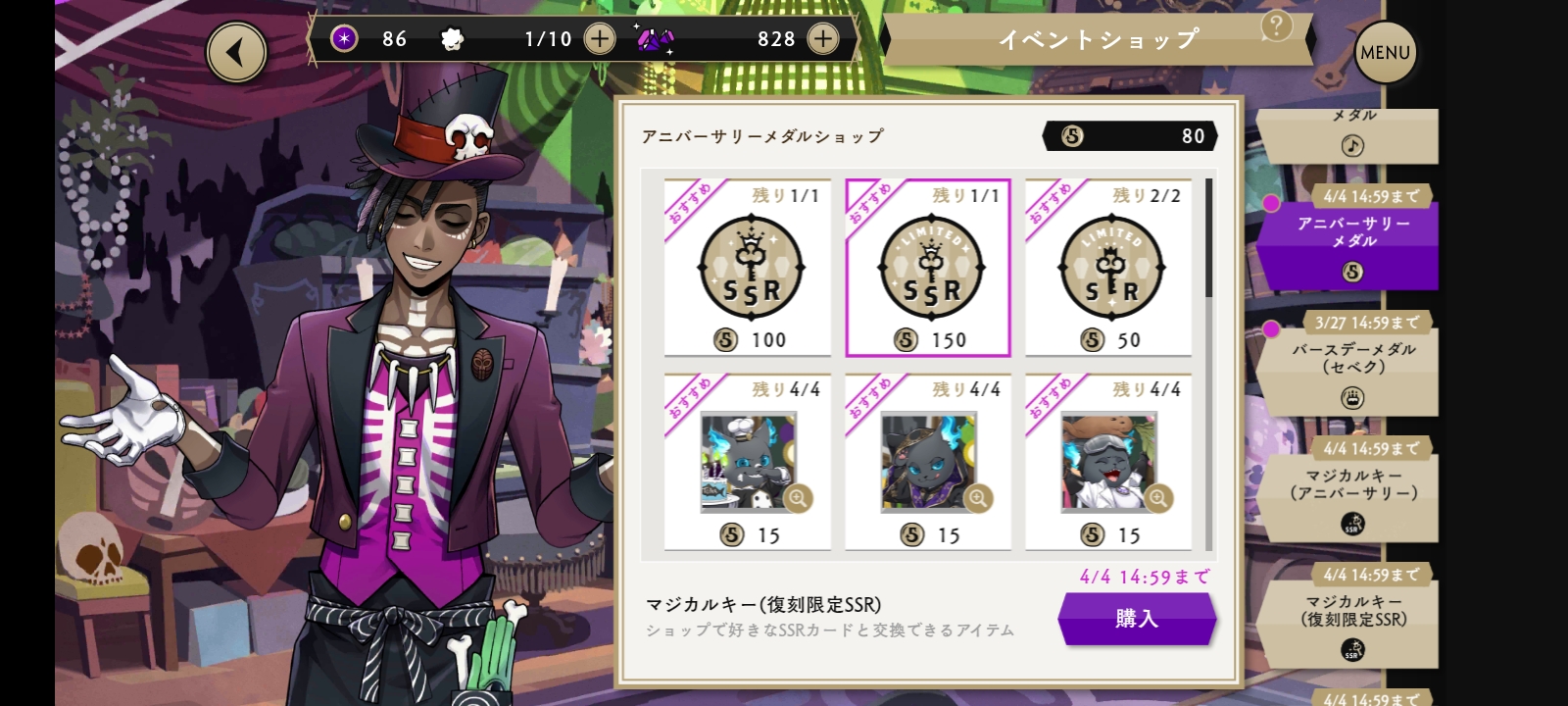Open the round MENU button
Viewport: 1568px width, 706px height.
(x=1386, y=53)
